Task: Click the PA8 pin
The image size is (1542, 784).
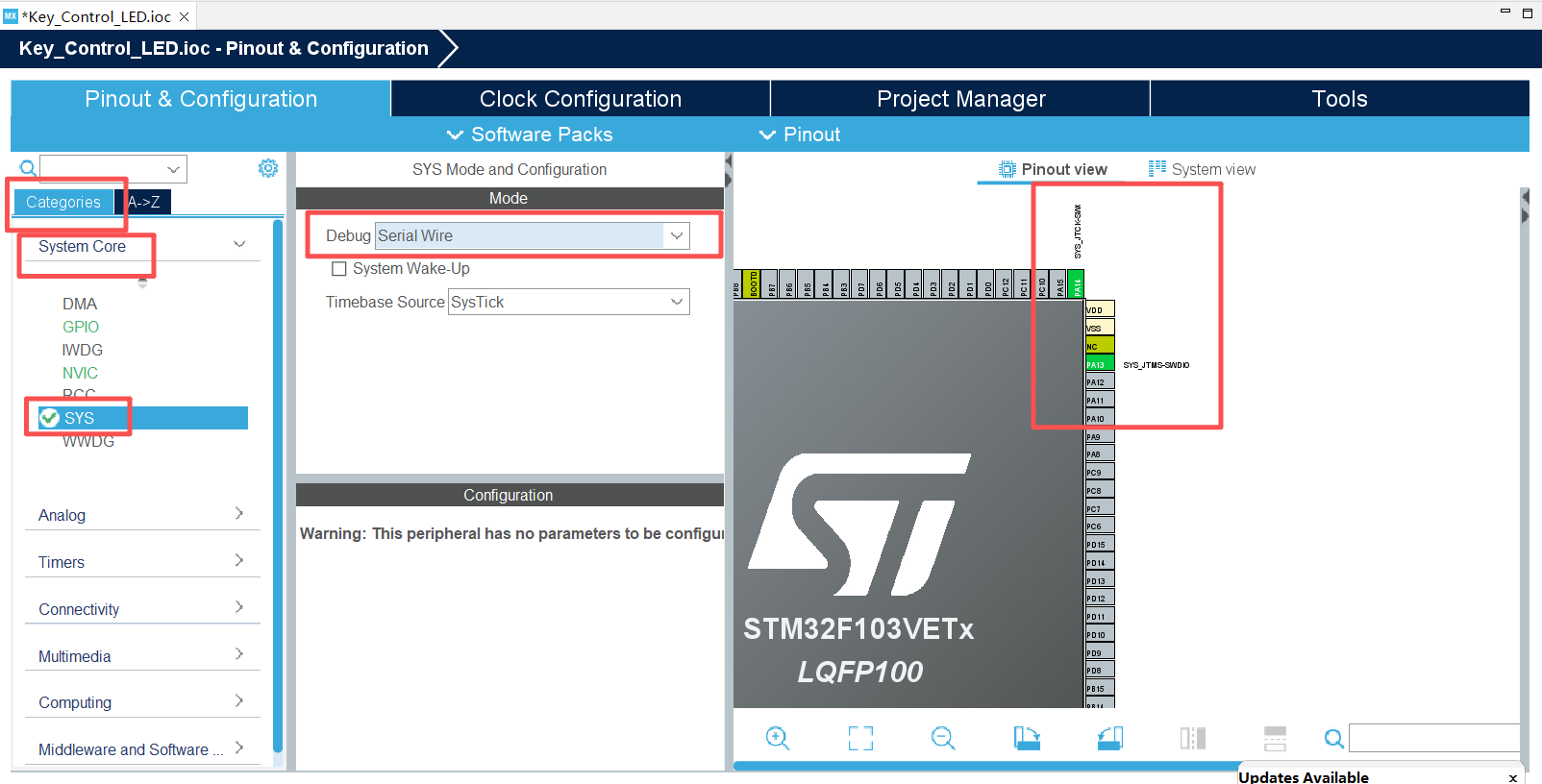Action: click(1100, 454)
